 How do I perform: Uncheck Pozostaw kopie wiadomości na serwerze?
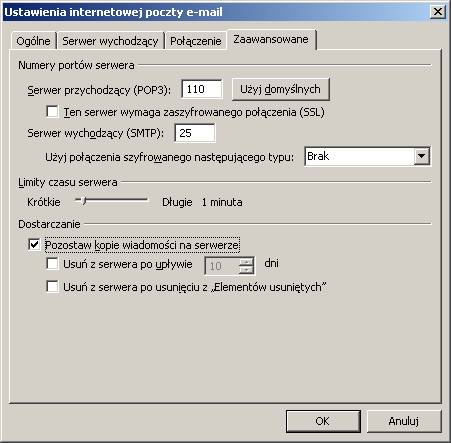pyautogui.click(x=34, y=245)
